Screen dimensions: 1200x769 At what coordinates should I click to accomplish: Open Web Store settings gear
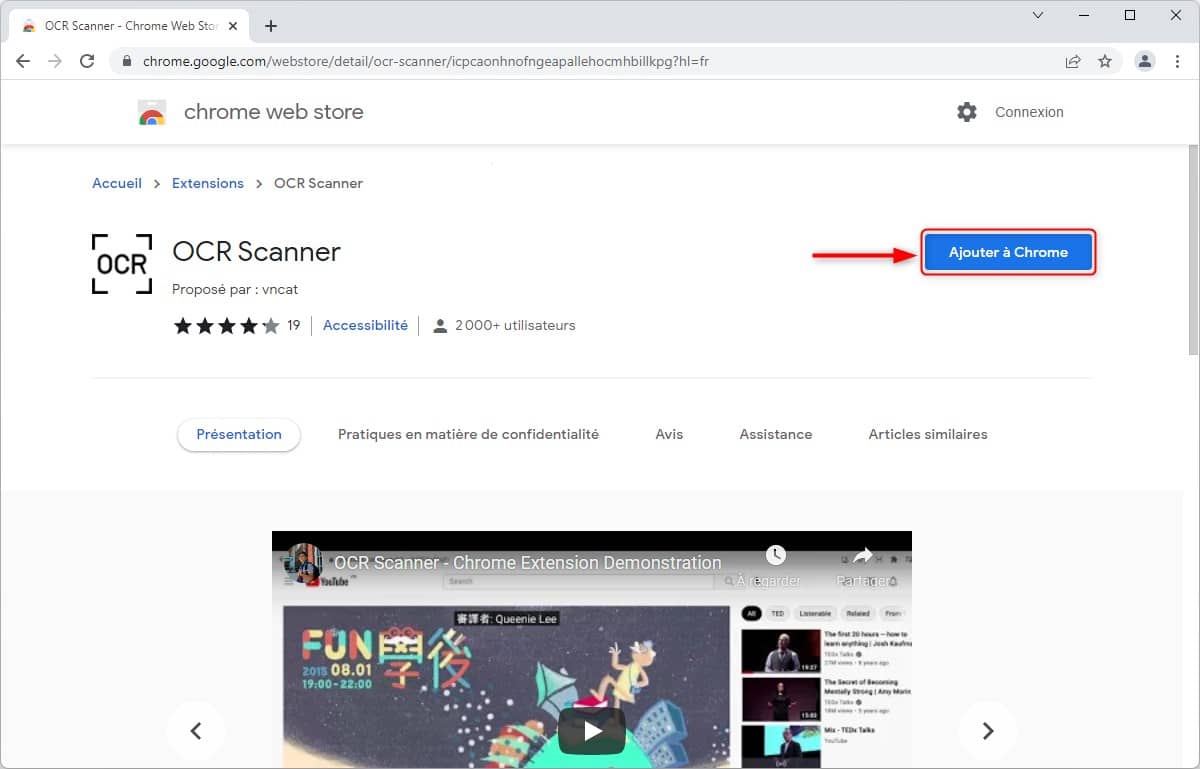point(966,112)
